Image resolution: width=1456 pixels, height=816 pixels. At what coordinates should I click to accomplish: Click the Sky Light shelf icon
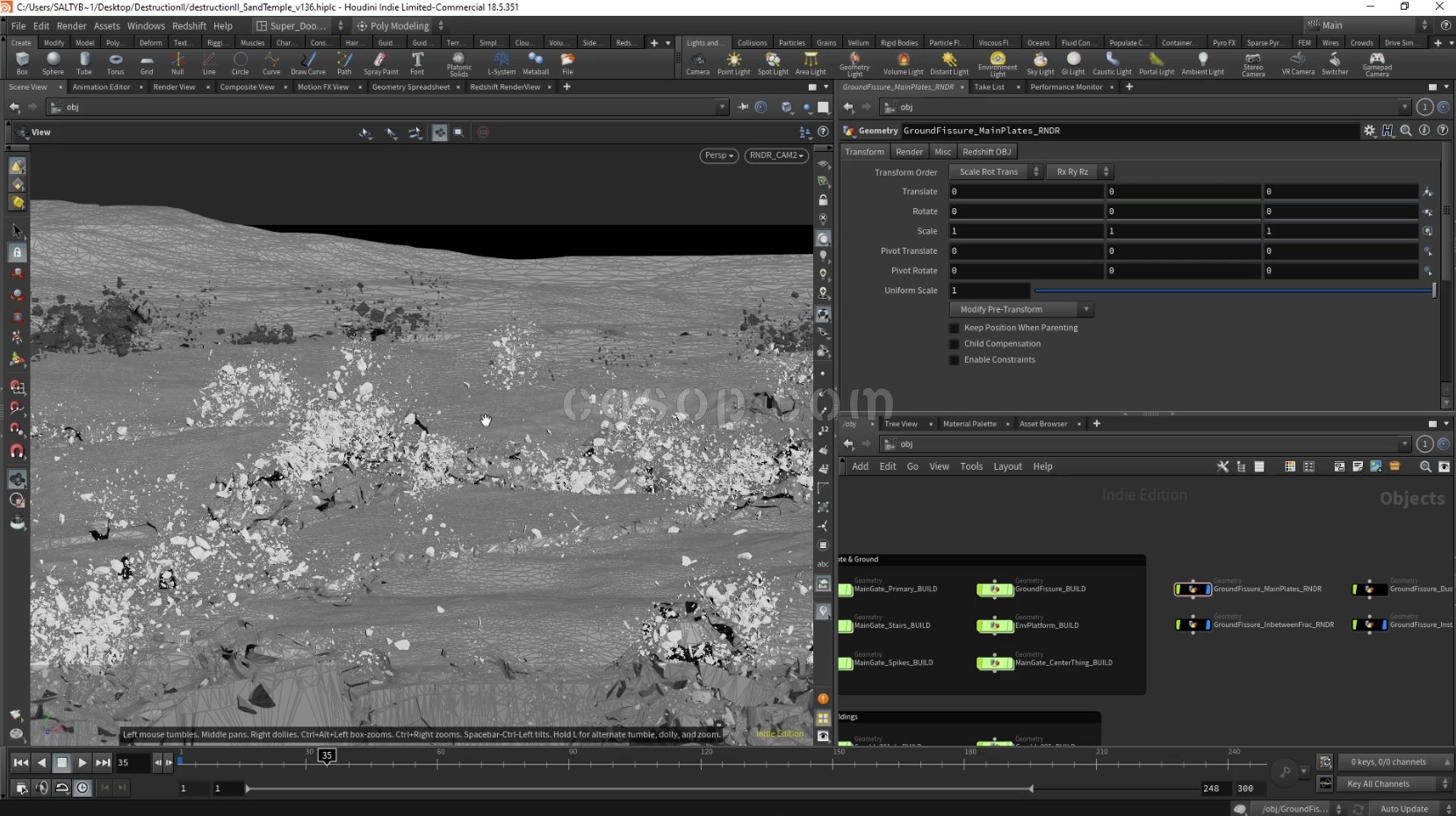(1040, 62)
